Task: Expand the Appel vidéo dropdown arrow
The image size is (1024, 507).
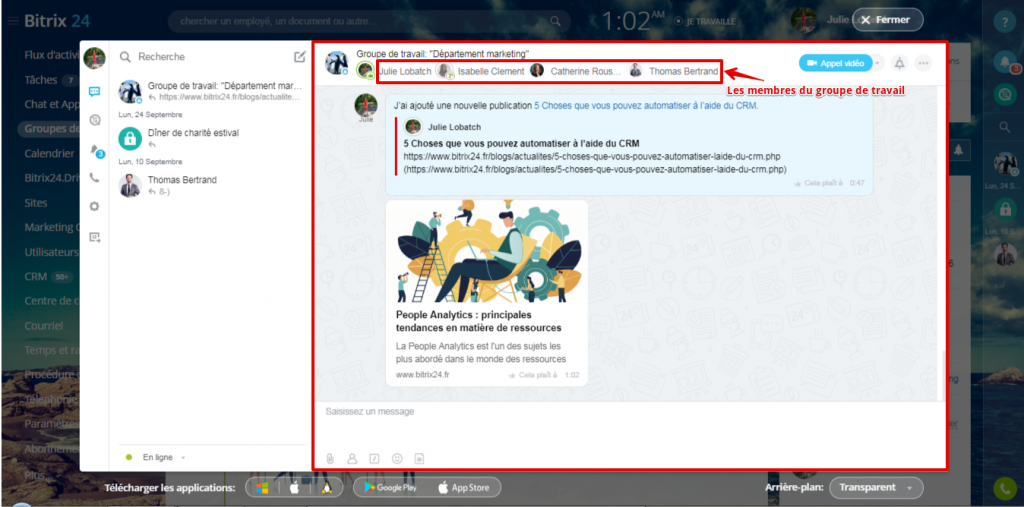Action: pyautogui.click(x=878, y=63)
